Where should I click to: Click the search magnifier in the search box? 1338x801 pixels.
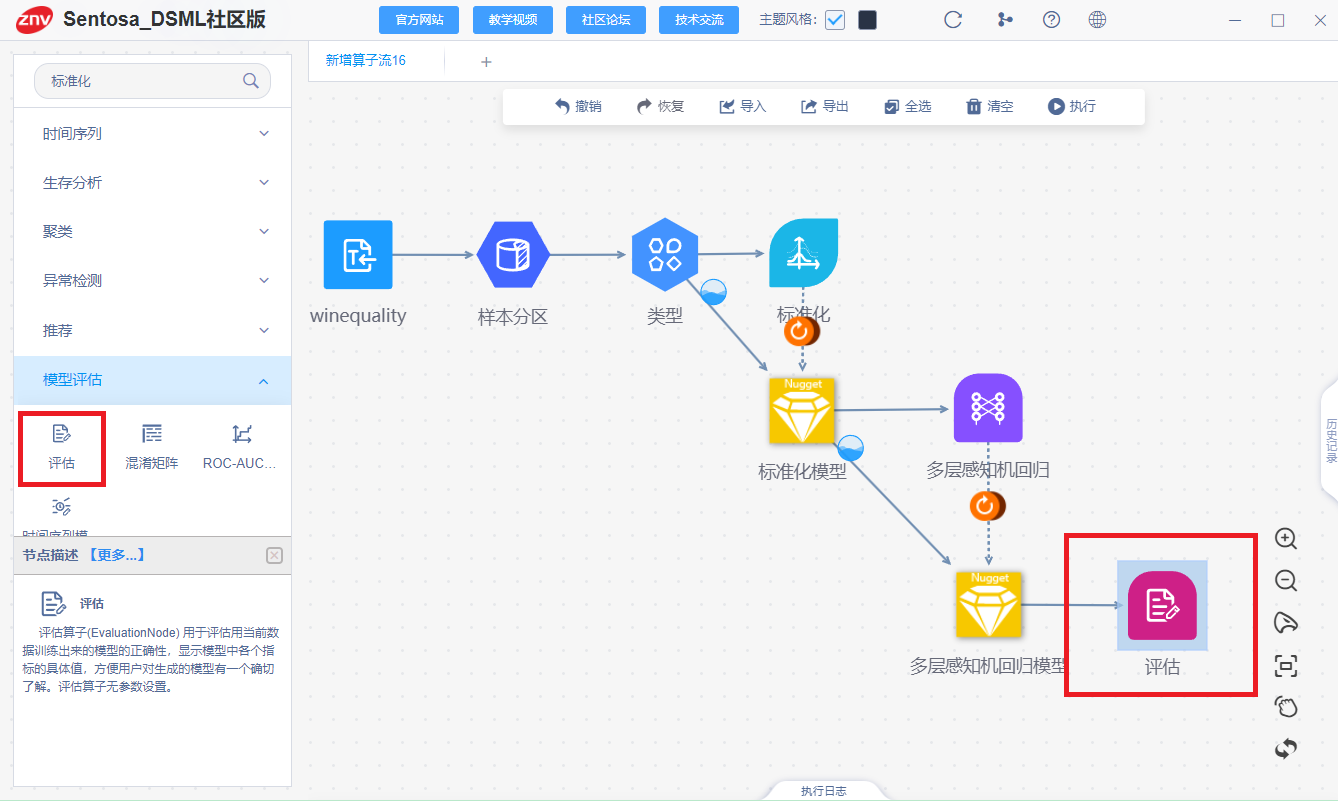[x=251, y=81]
